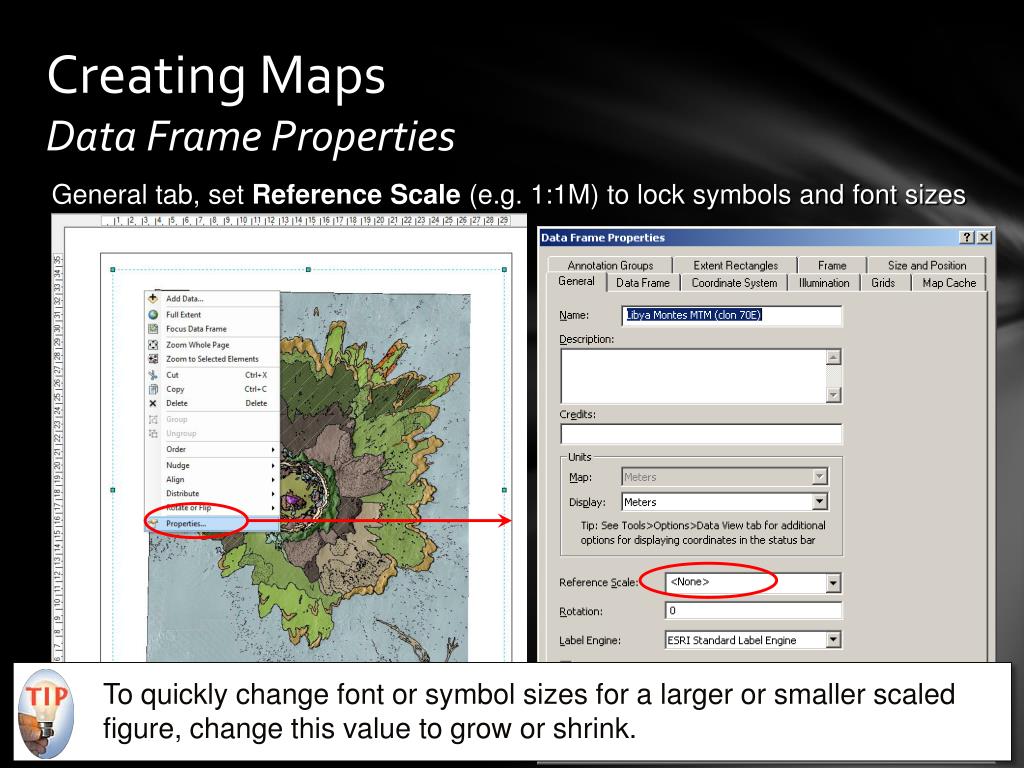Expand the Display units dropdown

click(x=820, y=502)
